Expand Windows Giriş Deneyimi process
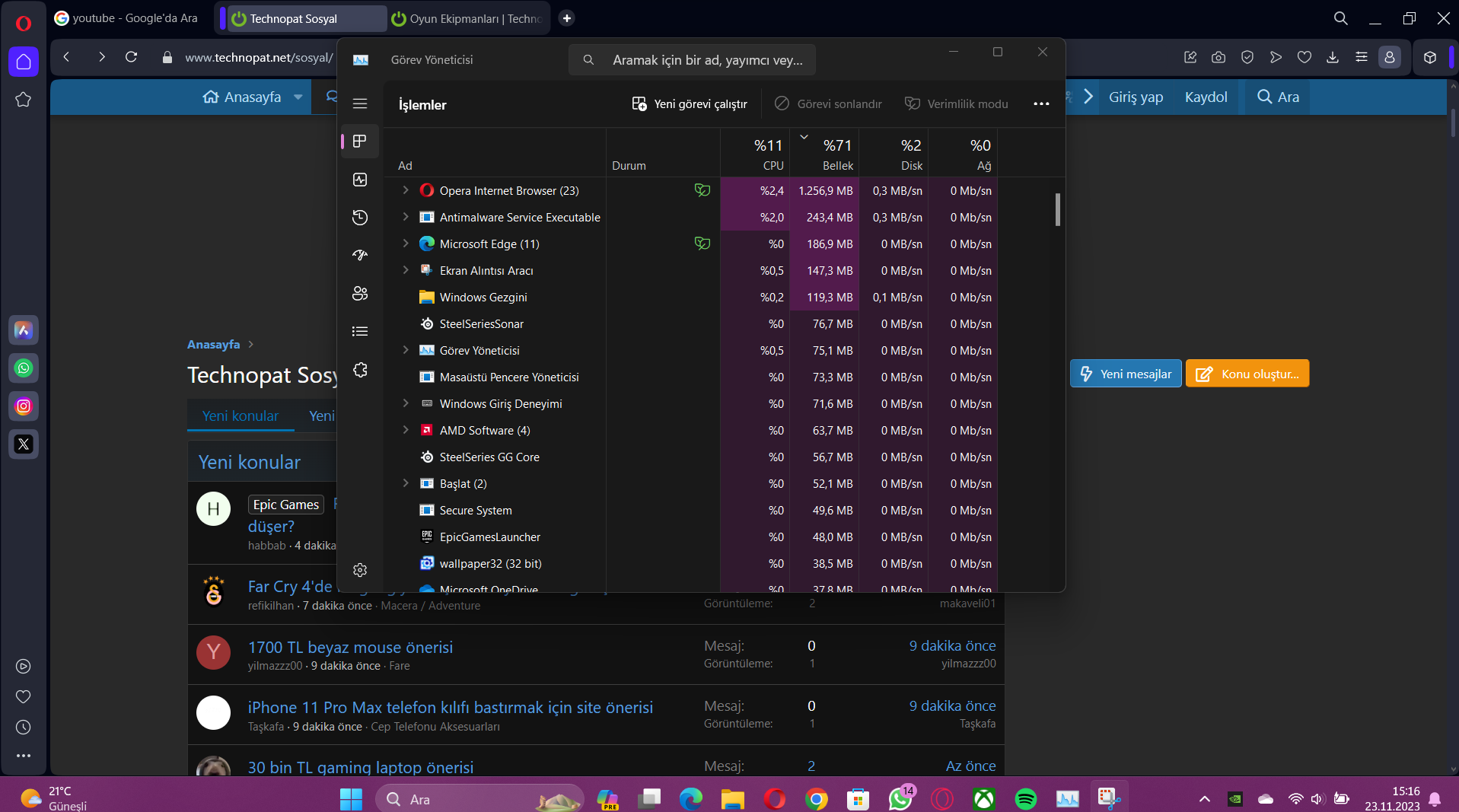Viewport: 1459px width, 812px height. [406, 403]
